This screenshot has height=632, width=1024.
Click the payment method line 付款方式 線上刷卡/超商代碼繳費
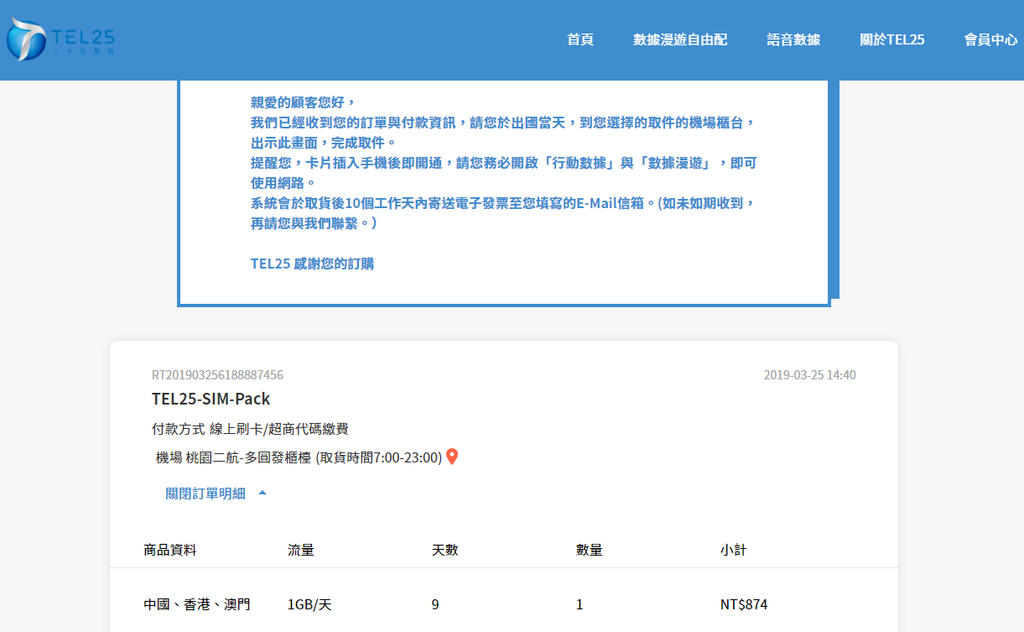250,429
